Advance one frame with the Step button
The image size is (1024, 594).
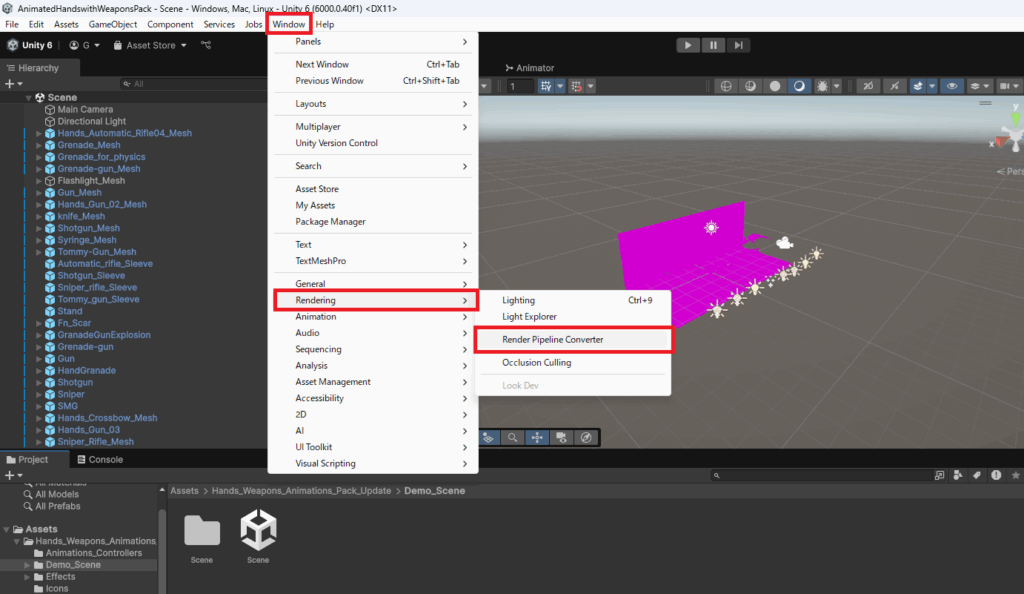tap(739, 45)
